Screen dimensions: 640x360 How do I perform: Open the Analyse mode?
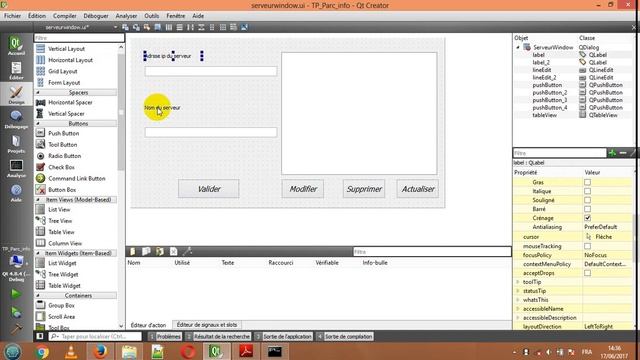point(16,168)
